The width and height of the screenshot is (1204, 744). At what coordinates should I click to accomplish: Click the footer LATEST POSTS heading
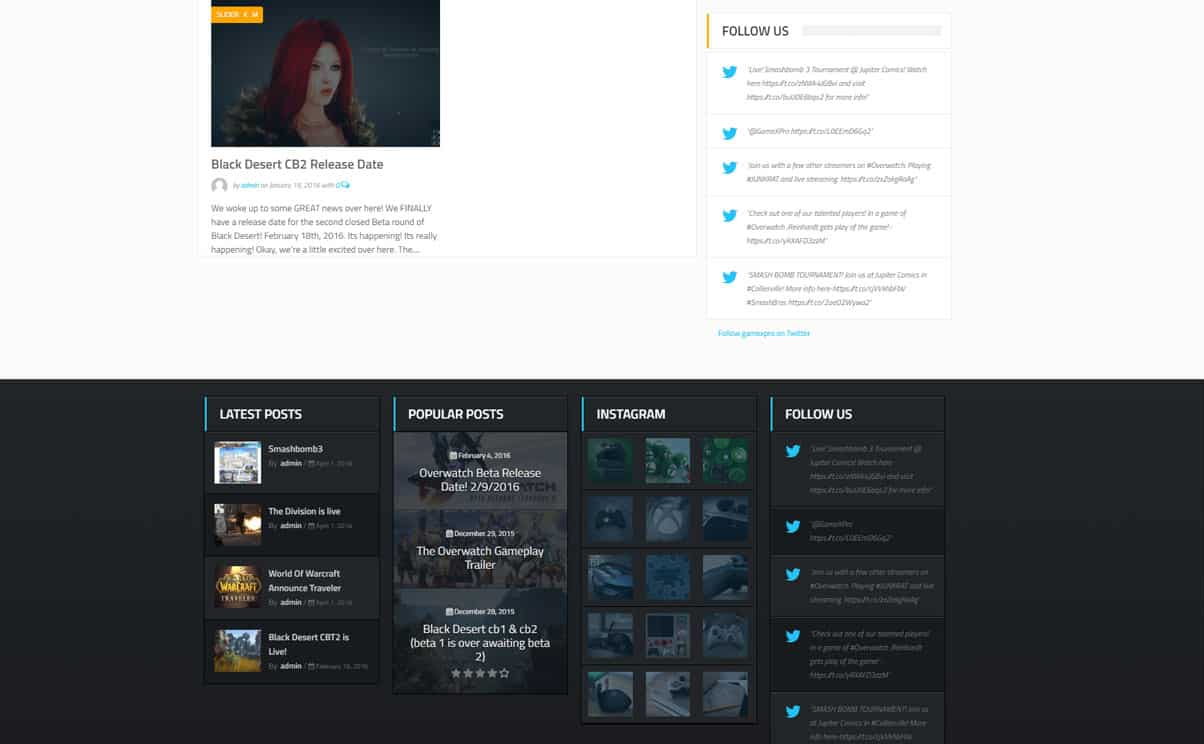(261, 414)
